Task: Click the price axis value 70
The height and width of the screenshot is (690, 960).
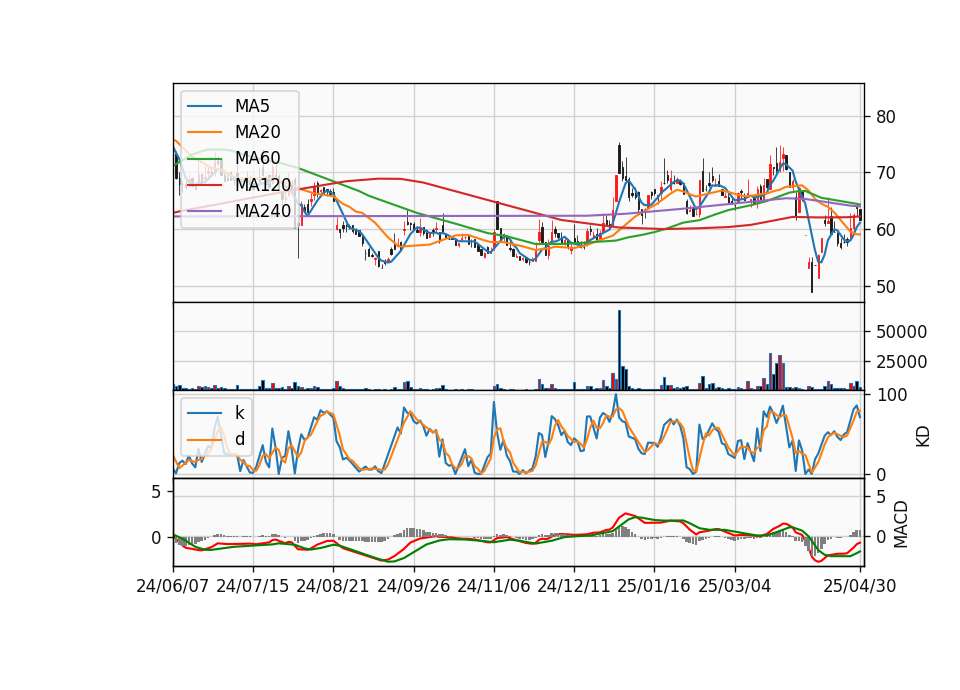Action: point(886,173)
